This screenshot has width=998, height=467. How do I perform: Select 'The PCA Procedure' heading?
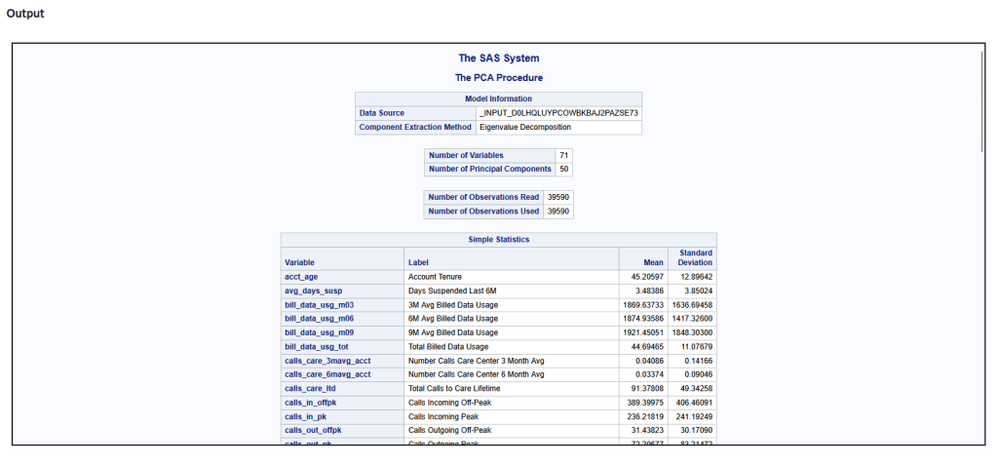[x=498, y=78]
